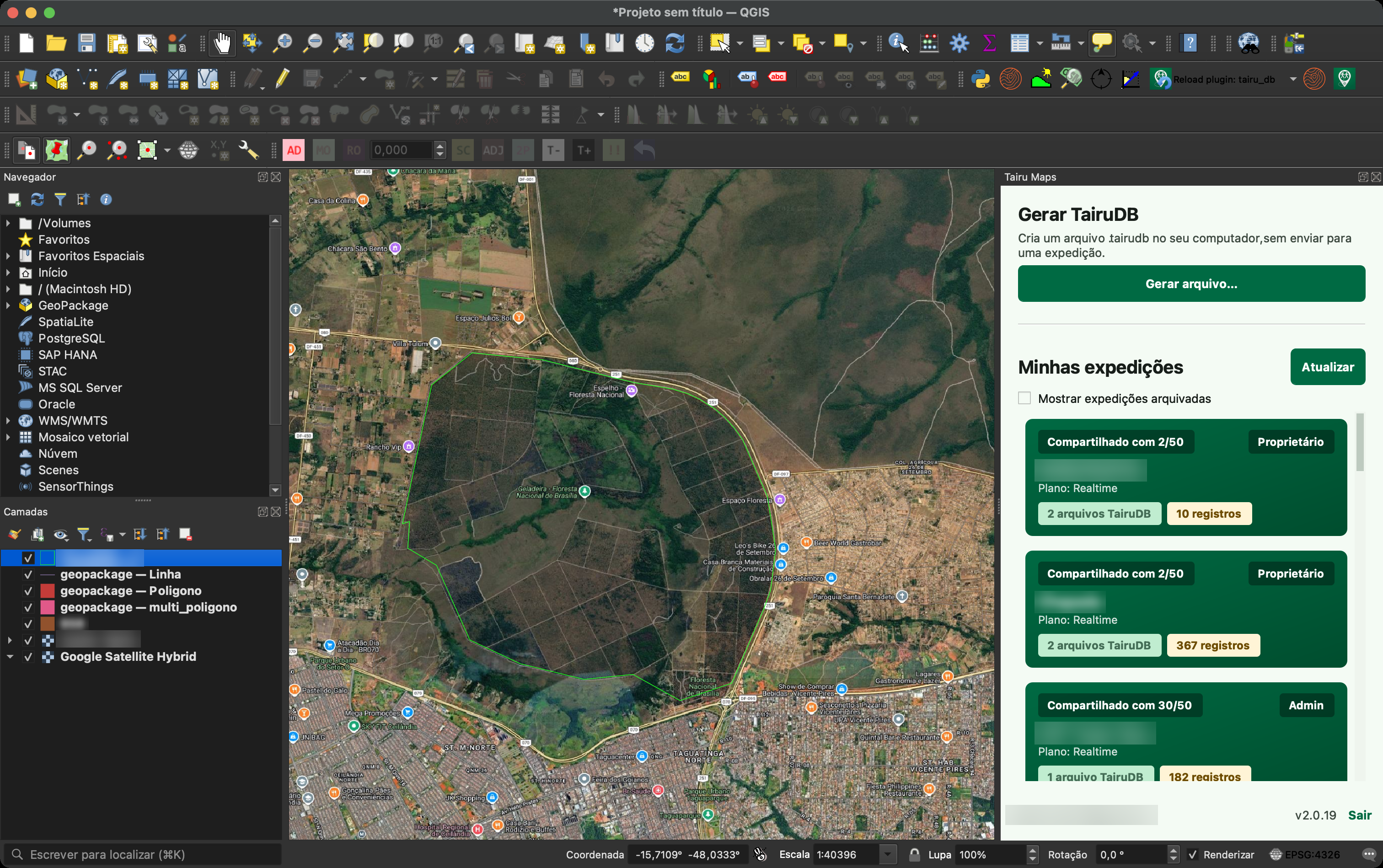Create a new blank project icon
Screen dimensions: 1383x868
[27, 43]
